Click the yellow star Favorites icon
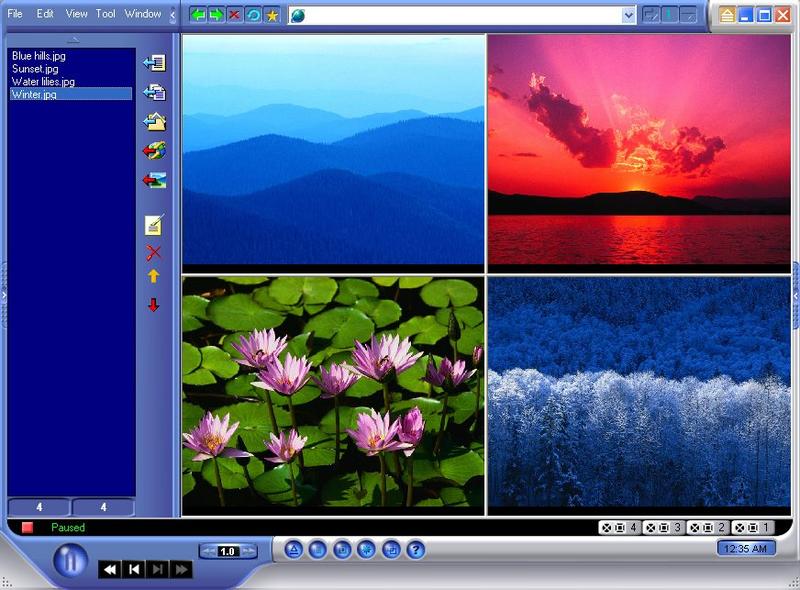The image size is (800, 590). [x=272, y=15]
